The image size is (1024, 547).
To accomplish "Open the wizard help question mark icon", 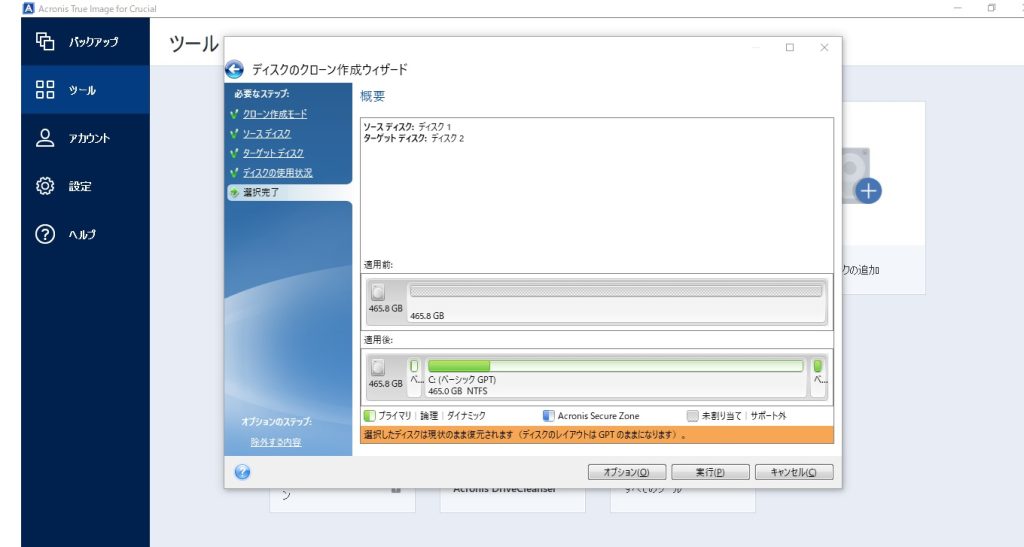I will coord(242,472).
